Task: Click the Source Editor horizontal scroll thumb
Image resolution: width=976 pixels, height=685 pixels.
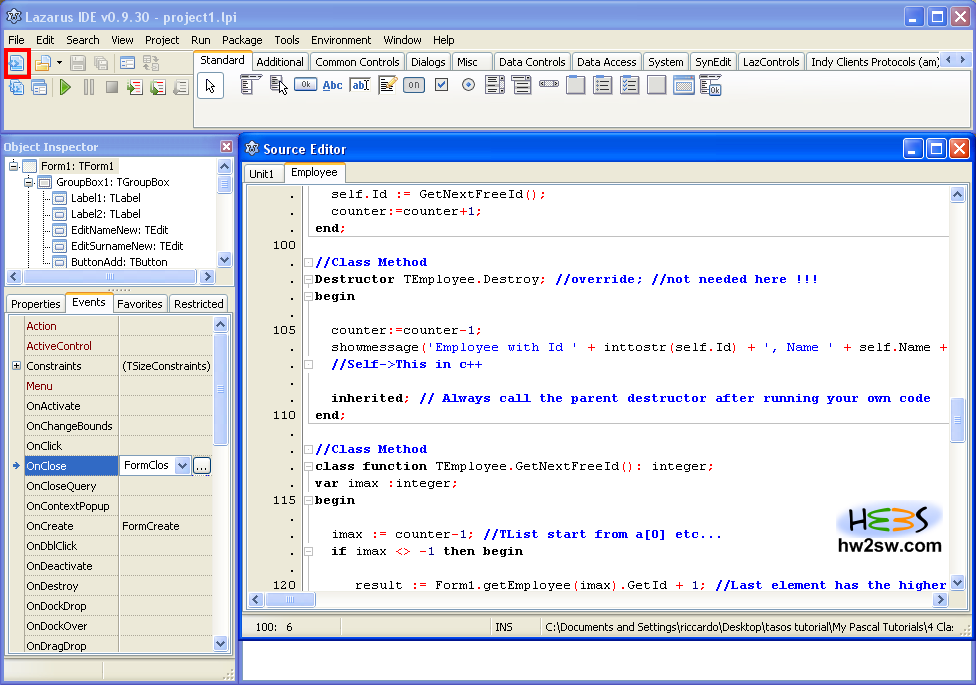Action: [290, 599]
